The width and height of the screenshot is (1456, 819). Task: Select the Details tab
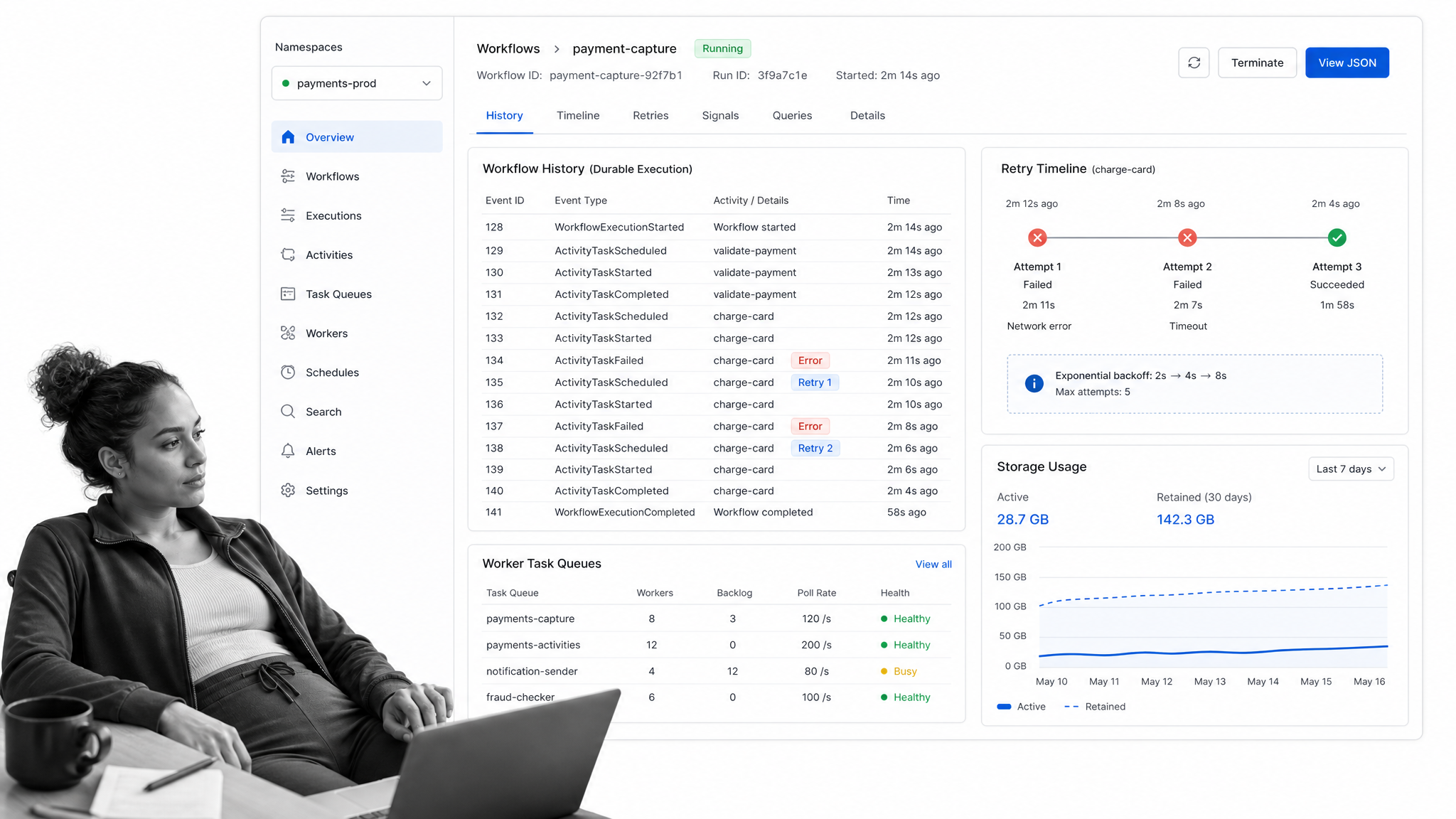[x=867, y=115]
